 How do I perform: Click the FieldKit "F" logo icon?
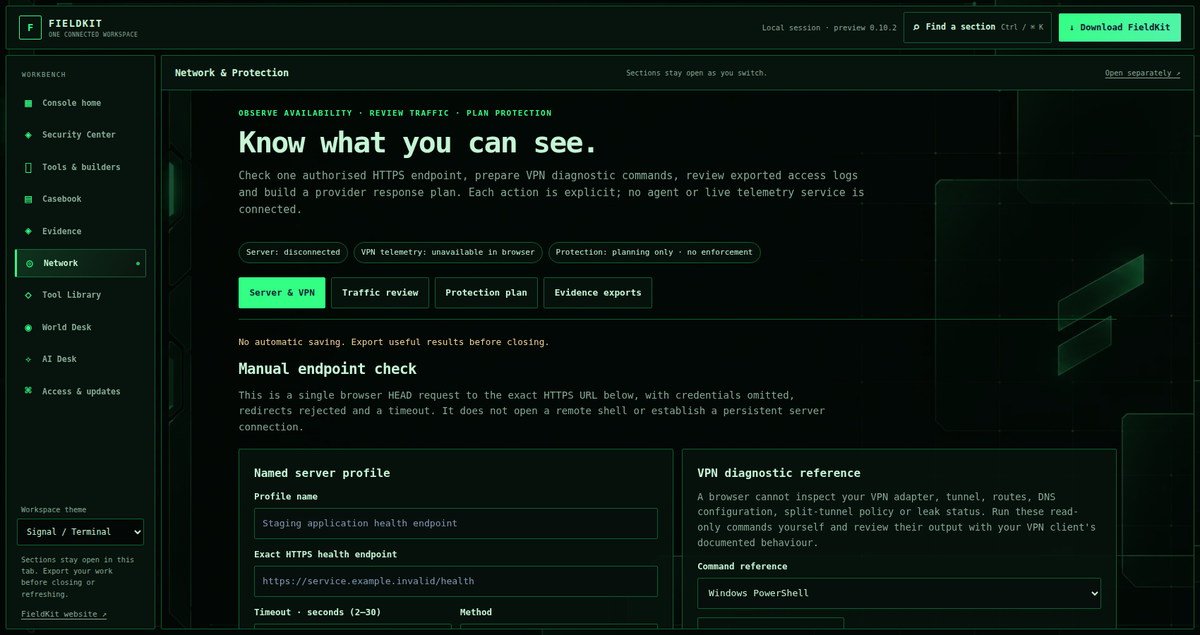[x=30, y=28]
